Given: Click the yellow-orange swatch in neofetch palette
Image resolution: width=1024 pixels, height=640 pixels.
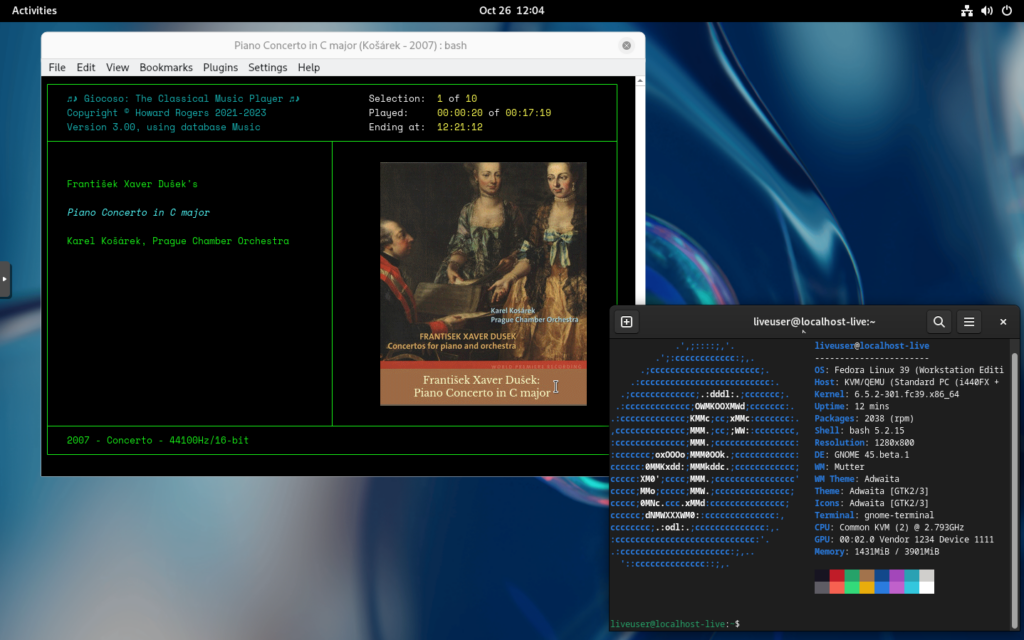Looking at the screenshot, I should (x=867, y=587).
